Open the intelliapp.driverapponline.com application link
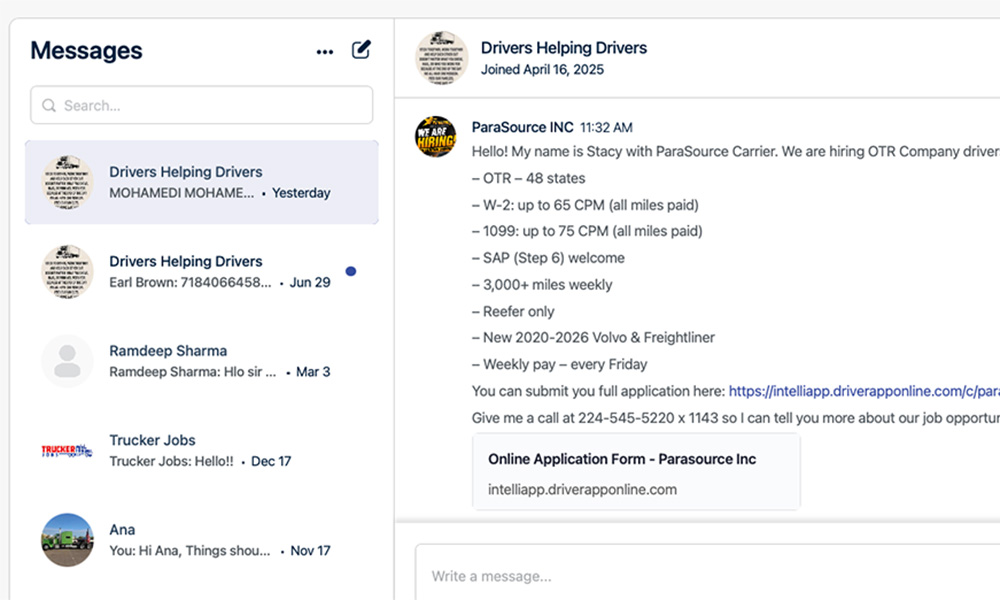Viewport: 1000px width, 600px height. pos(864,391)
